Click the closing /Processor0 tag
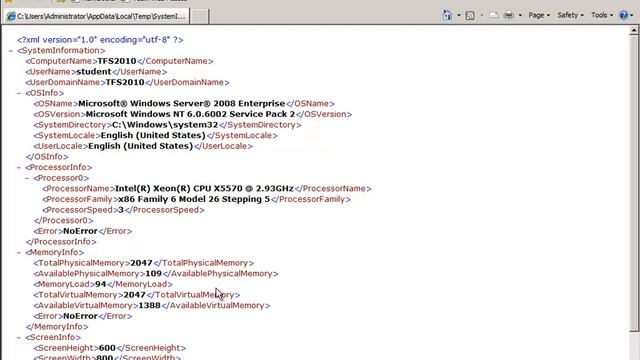Screen dimensions: 640x360 tap(64, 220)
